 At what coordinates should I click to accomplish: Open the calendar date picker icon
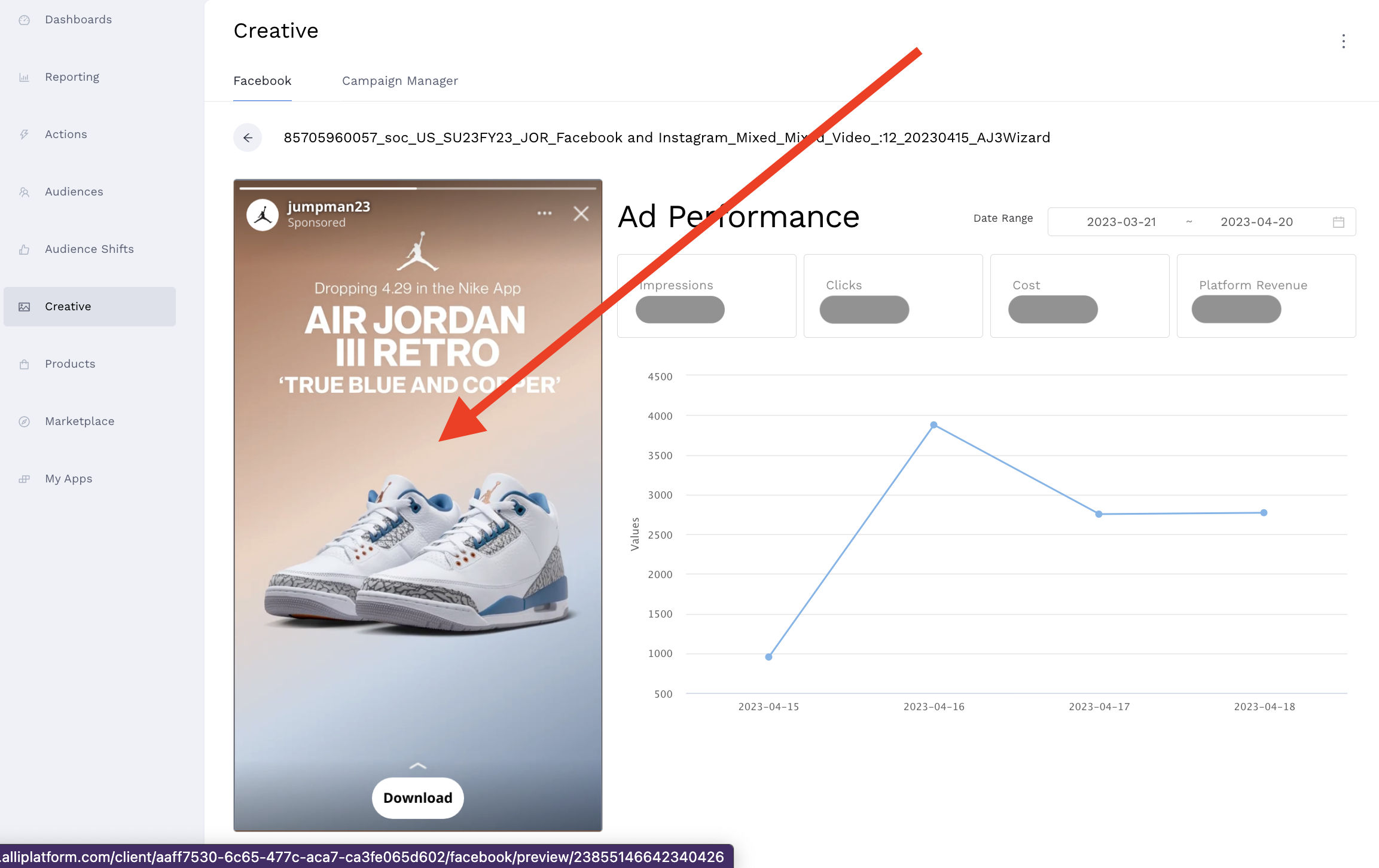(x=1338, y=222)
